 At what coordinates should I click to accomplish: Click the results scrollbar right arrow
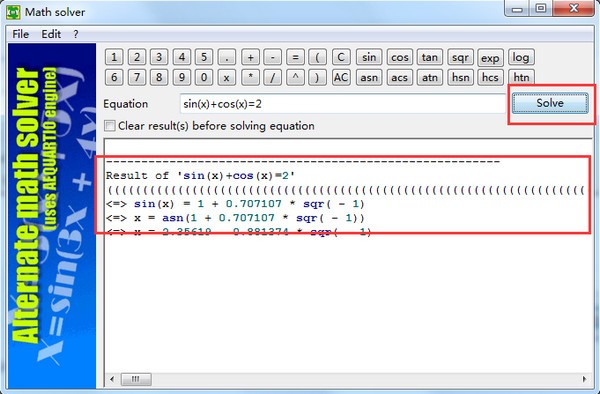click(x=584, y=379)
